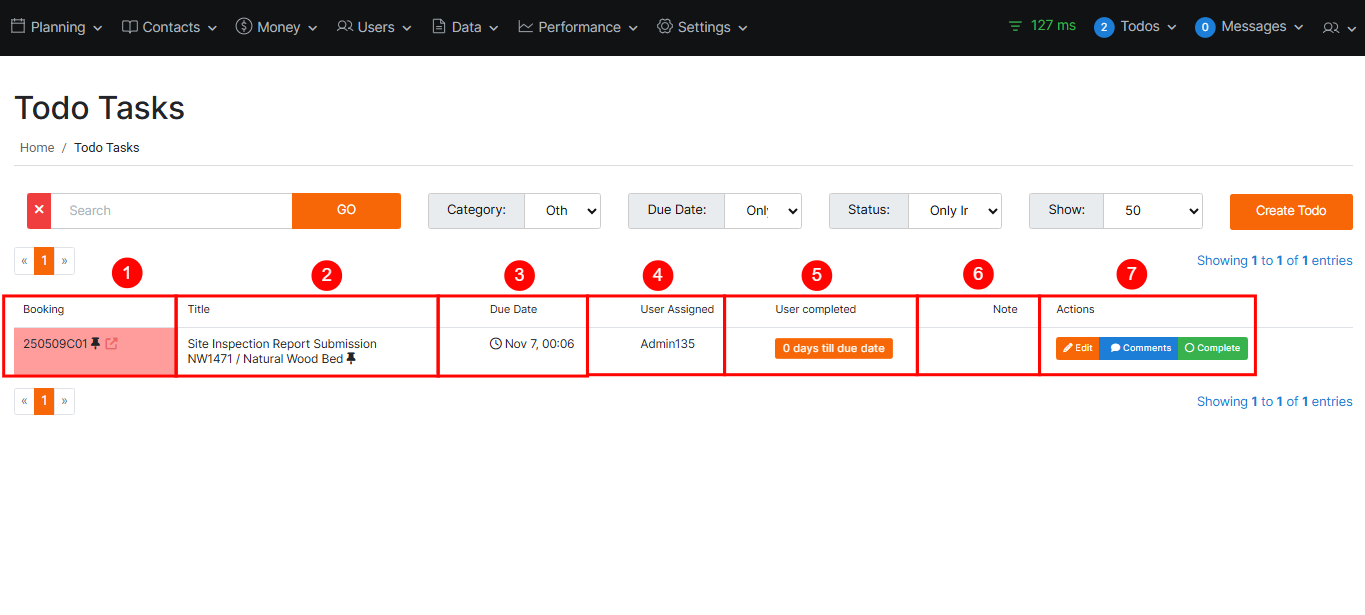Follow the Home breadcrumb link
The image size is (1365, 615).
(x=37, y=147)
